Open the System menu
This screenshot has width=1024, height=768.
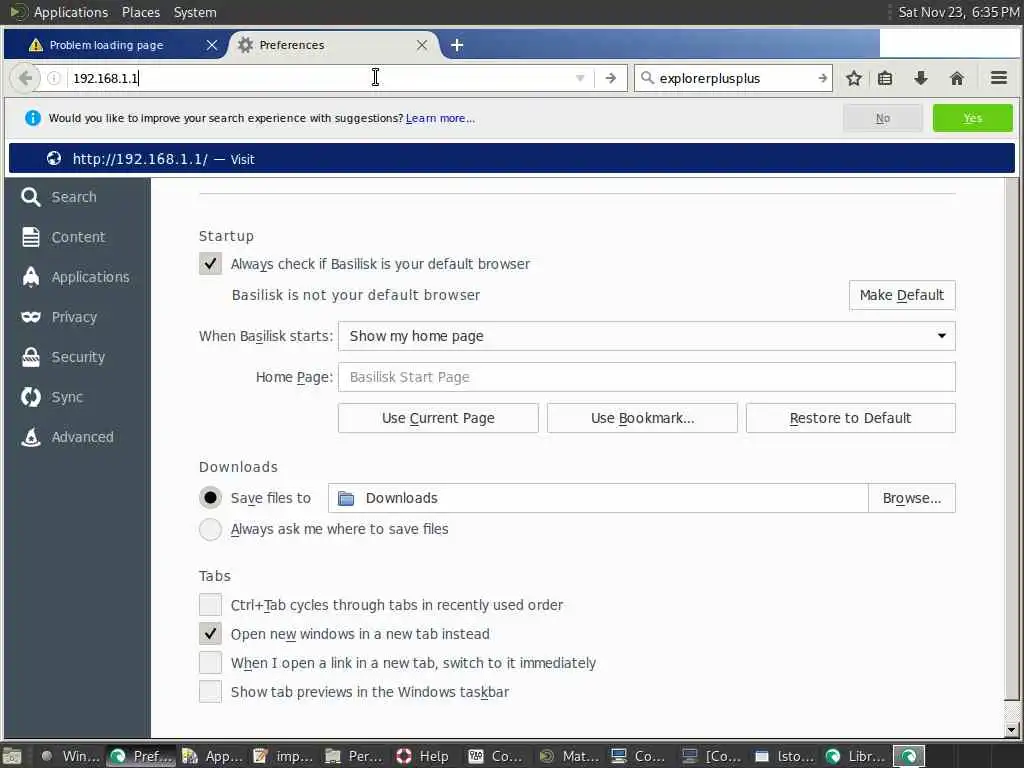tap(195, 12)
